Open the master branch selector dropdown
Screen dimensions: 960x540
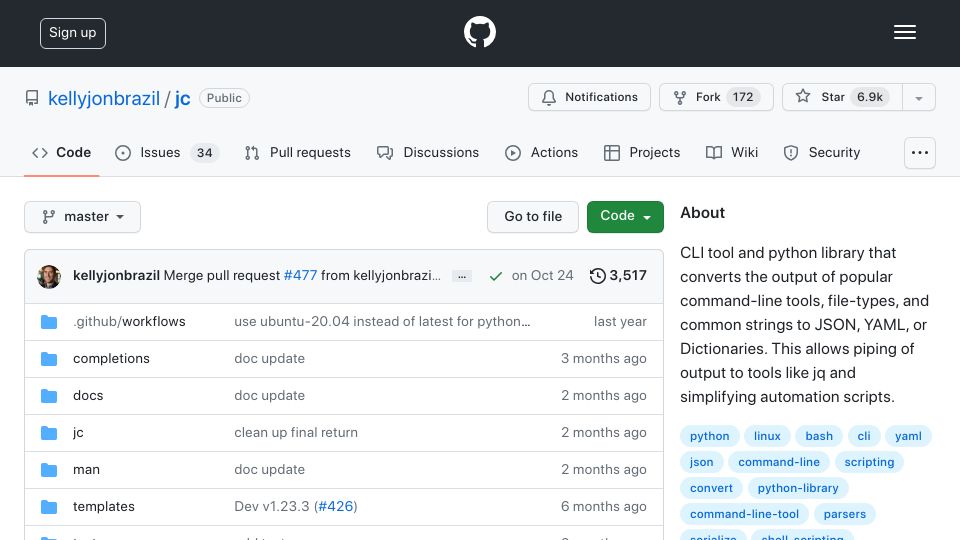point(83,217)
